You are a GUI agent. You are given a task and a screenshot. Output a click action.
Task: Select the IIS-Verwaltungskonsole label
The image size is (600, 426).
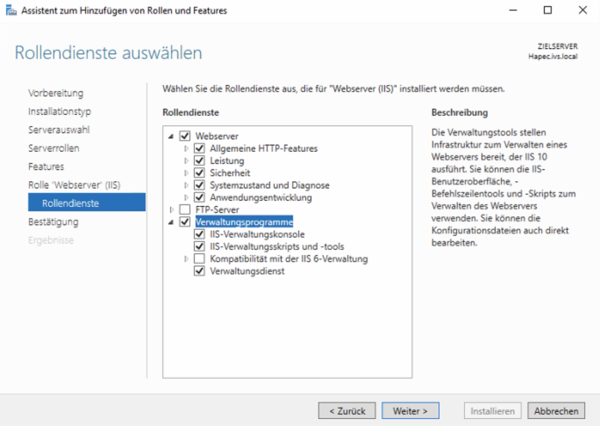click(257, 234)
